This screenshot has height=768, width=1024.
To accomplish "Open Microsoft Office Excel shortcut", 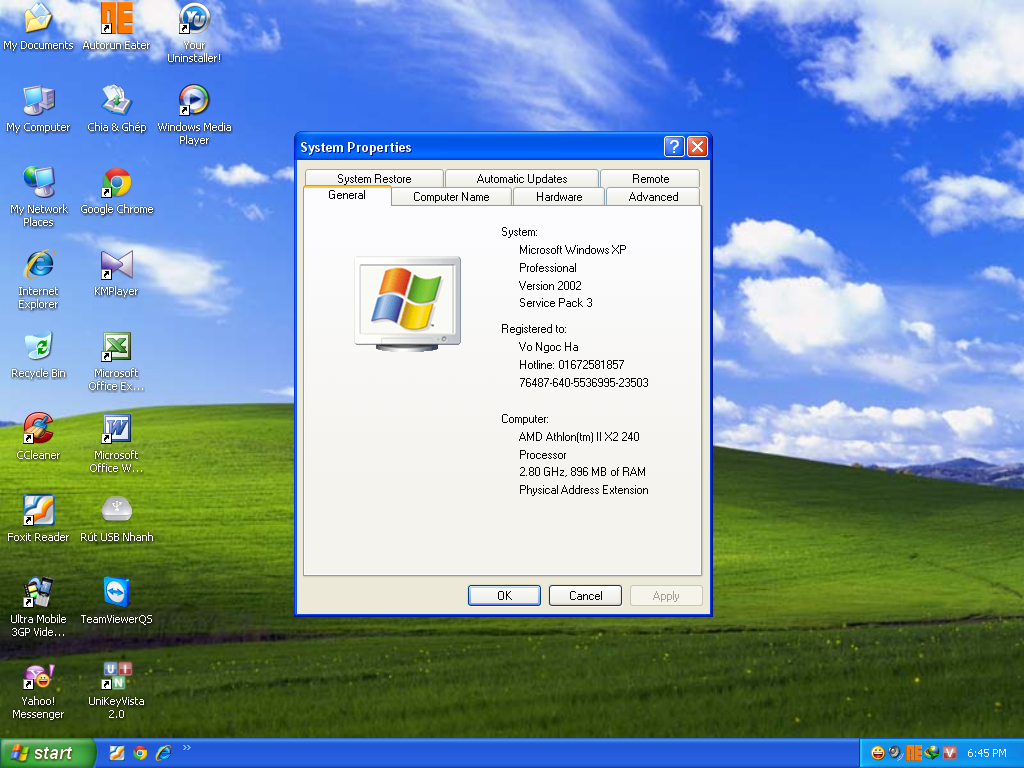I will (116, 361).
